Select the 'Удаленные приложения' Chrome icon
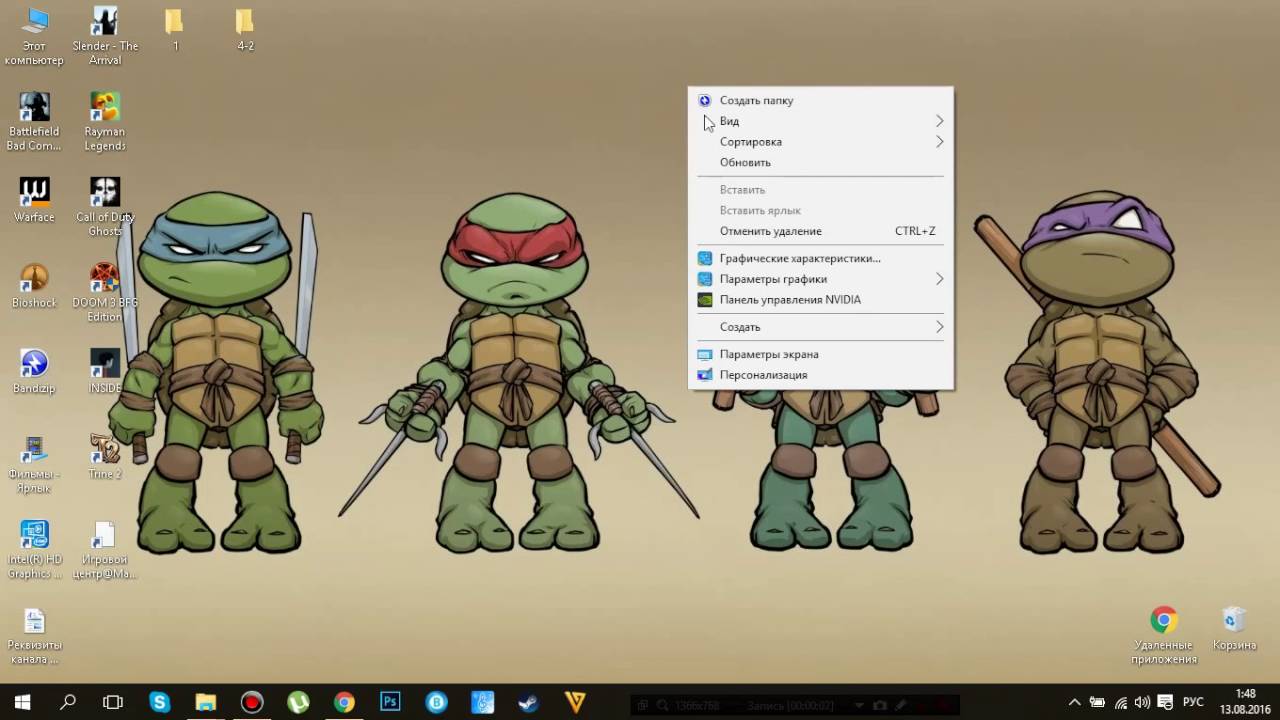The width and height of the screenshot is (1280, 720). [x=1164, y=636]
